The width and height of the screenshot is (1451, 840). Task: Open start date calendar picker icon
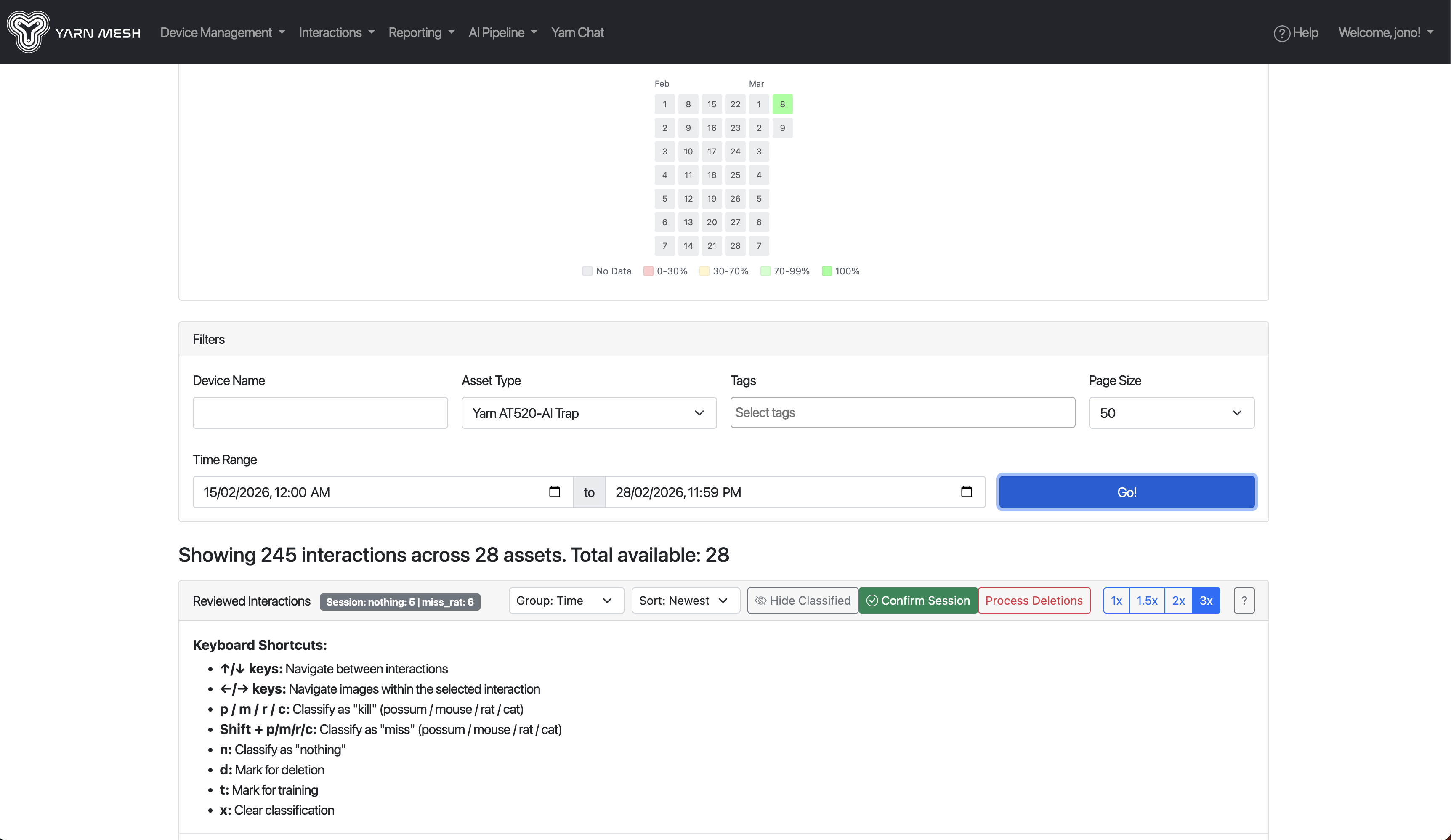pyautogui.click(x=554, y=492)
